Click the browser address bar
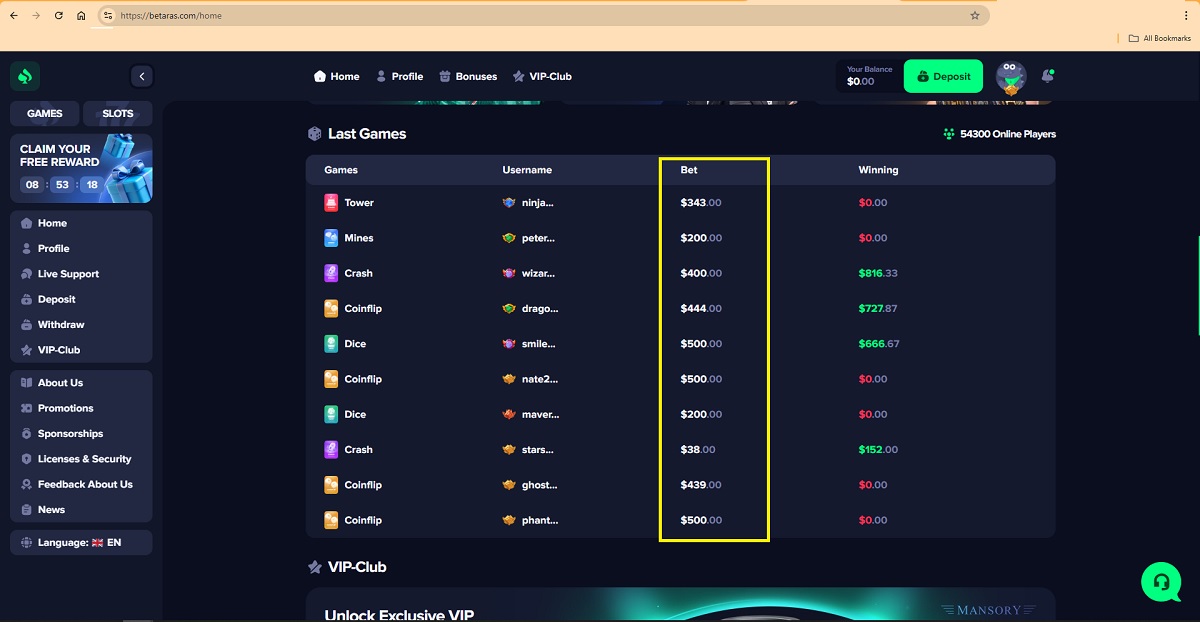Image resolution: width=1200 pixels, height=622 pixels. [x=540, y=16]
